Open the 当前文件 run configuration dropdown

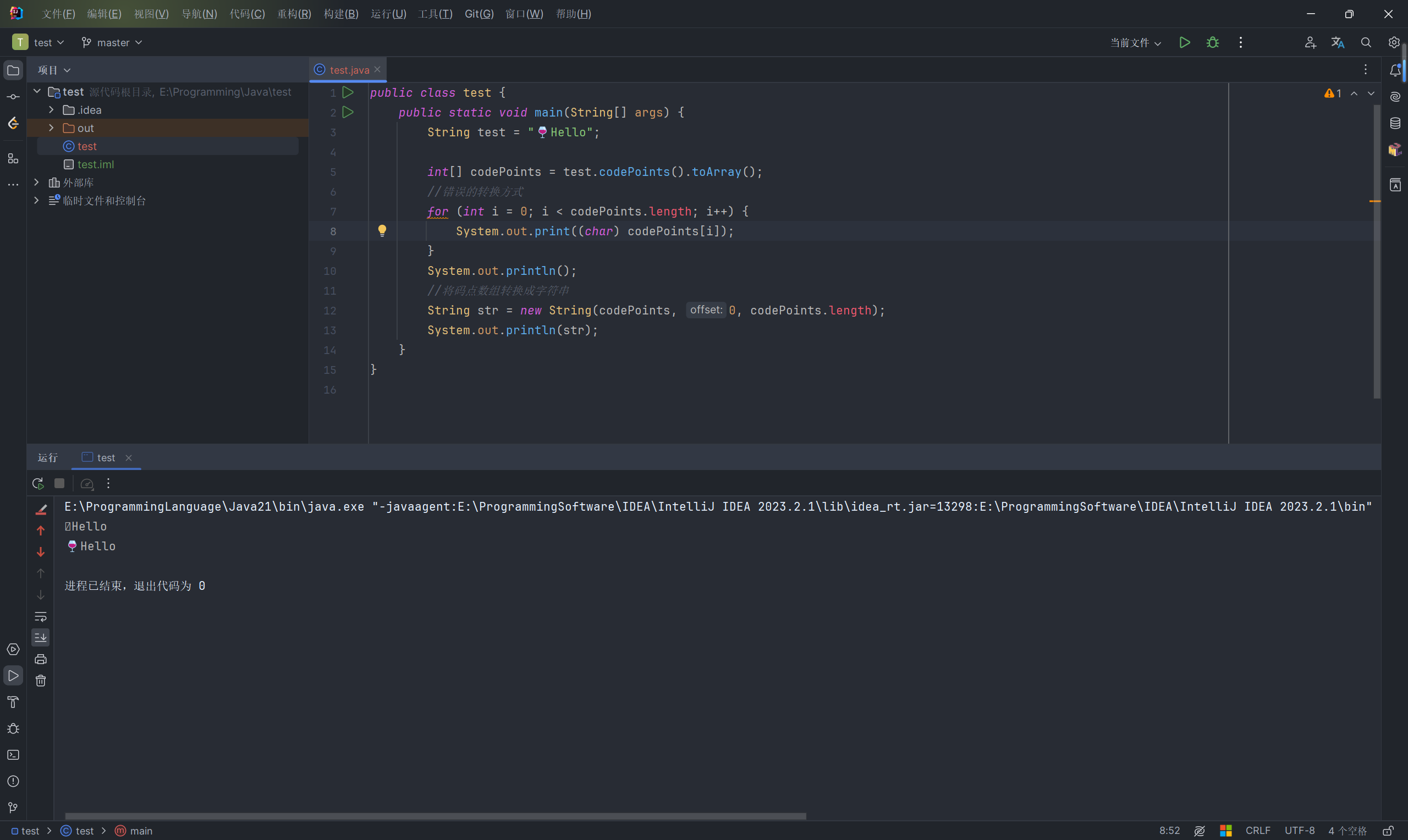1135,42
